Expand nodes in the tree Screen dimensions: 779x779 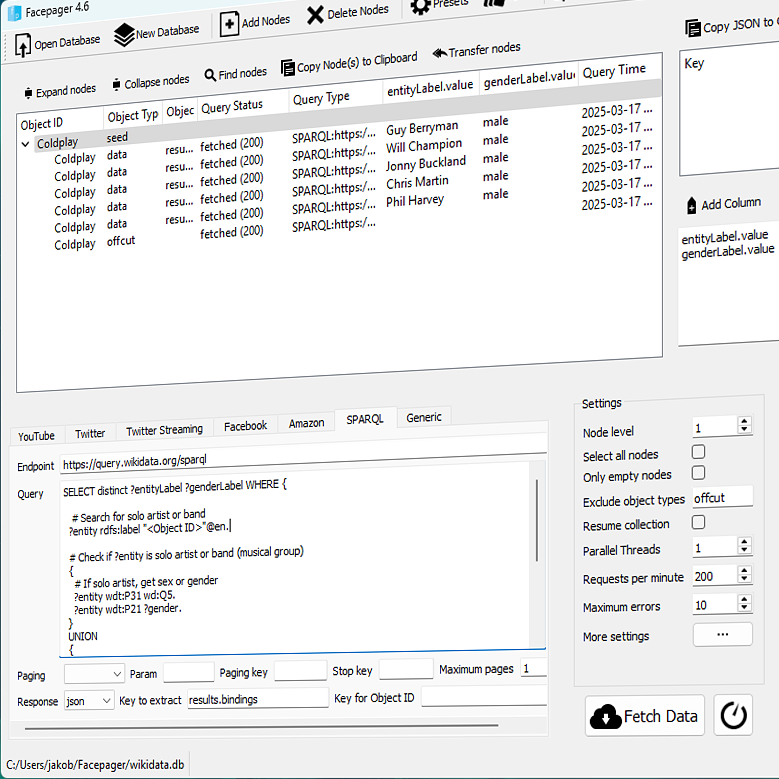[x=28, y=93]
